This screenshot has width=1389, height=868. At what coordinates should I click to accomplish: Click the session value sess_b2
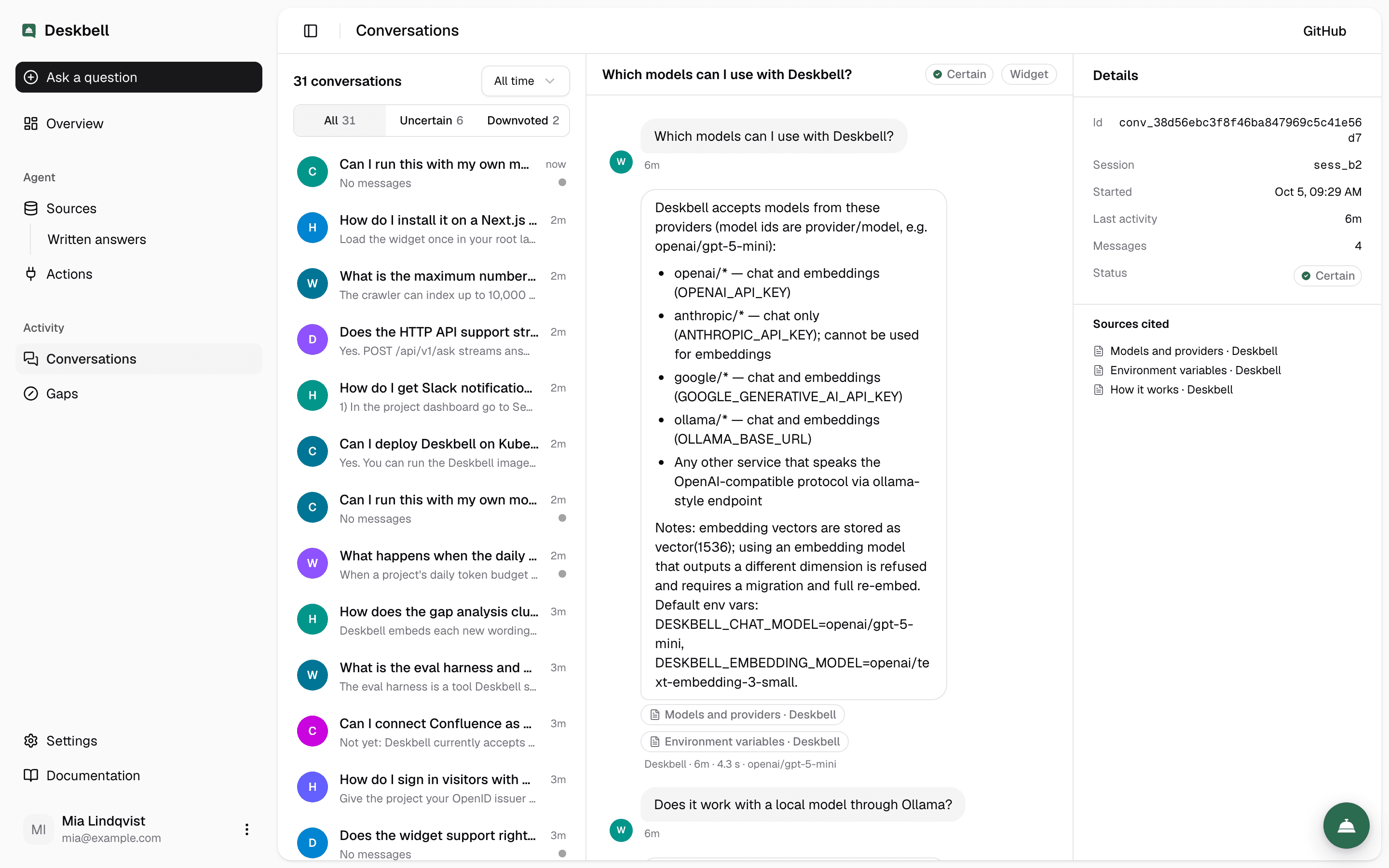point(1337,165)
